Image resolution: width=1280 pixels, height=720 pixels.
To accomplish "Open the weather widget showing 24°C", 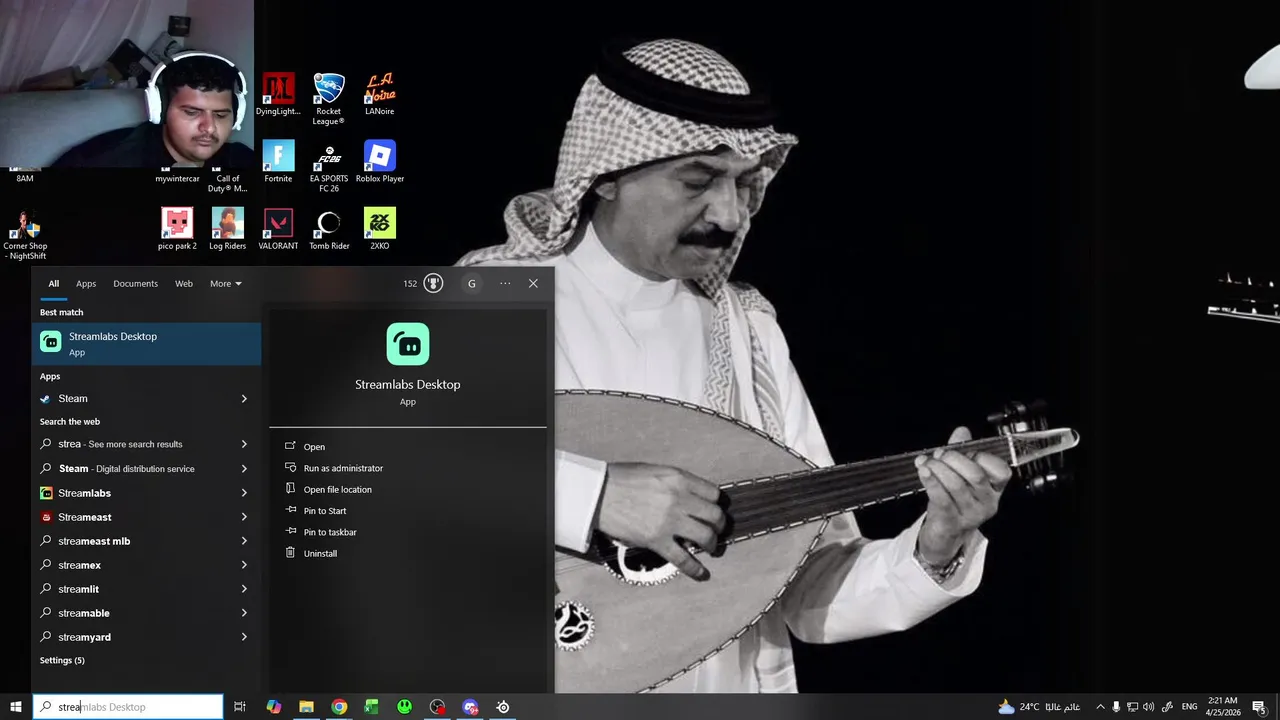I will [x=1040, y=707].
